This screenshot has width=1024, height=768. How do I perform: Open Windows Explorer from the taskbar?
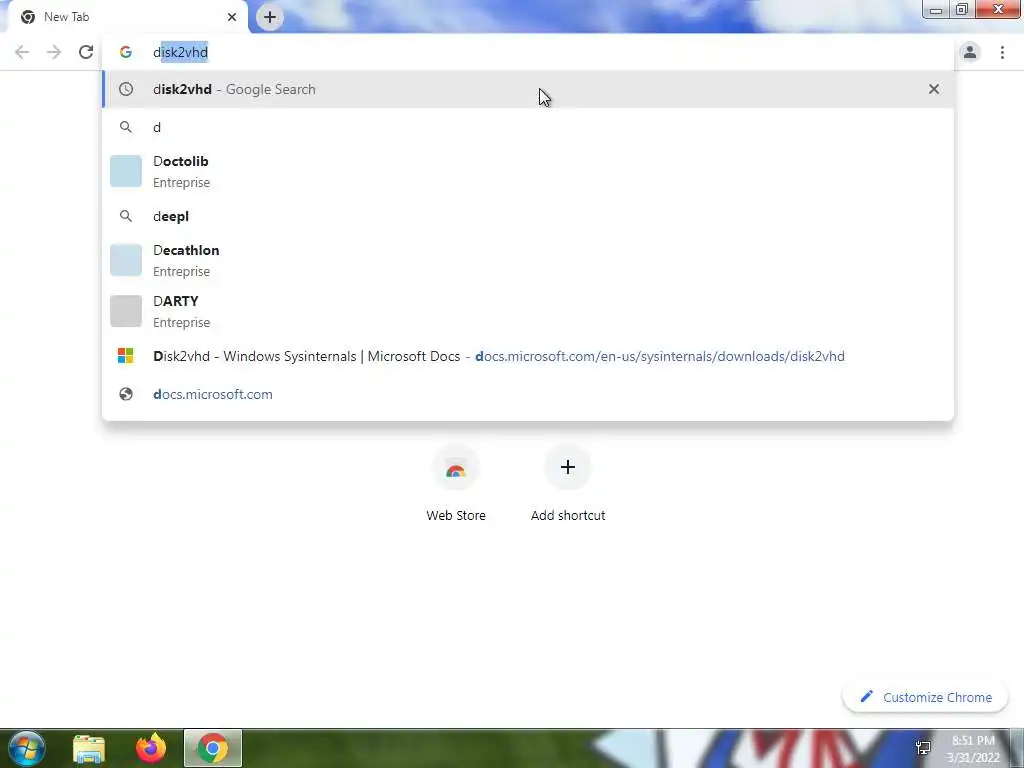[89, 748]
